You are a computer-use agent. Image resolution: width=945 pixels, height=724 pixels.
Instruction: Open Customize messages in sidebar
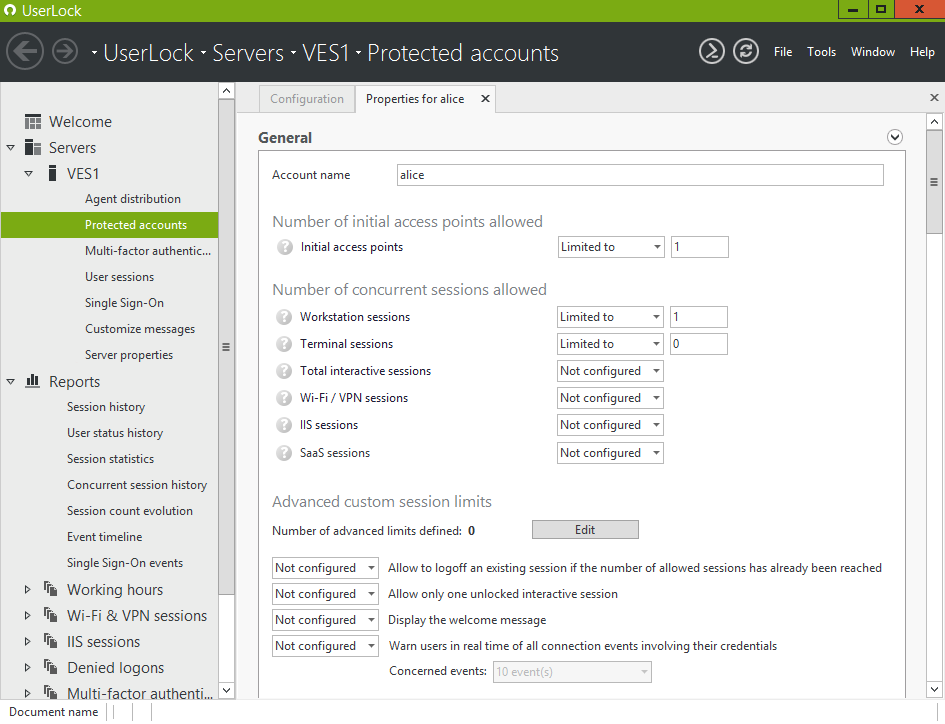[x=140, y=329]
